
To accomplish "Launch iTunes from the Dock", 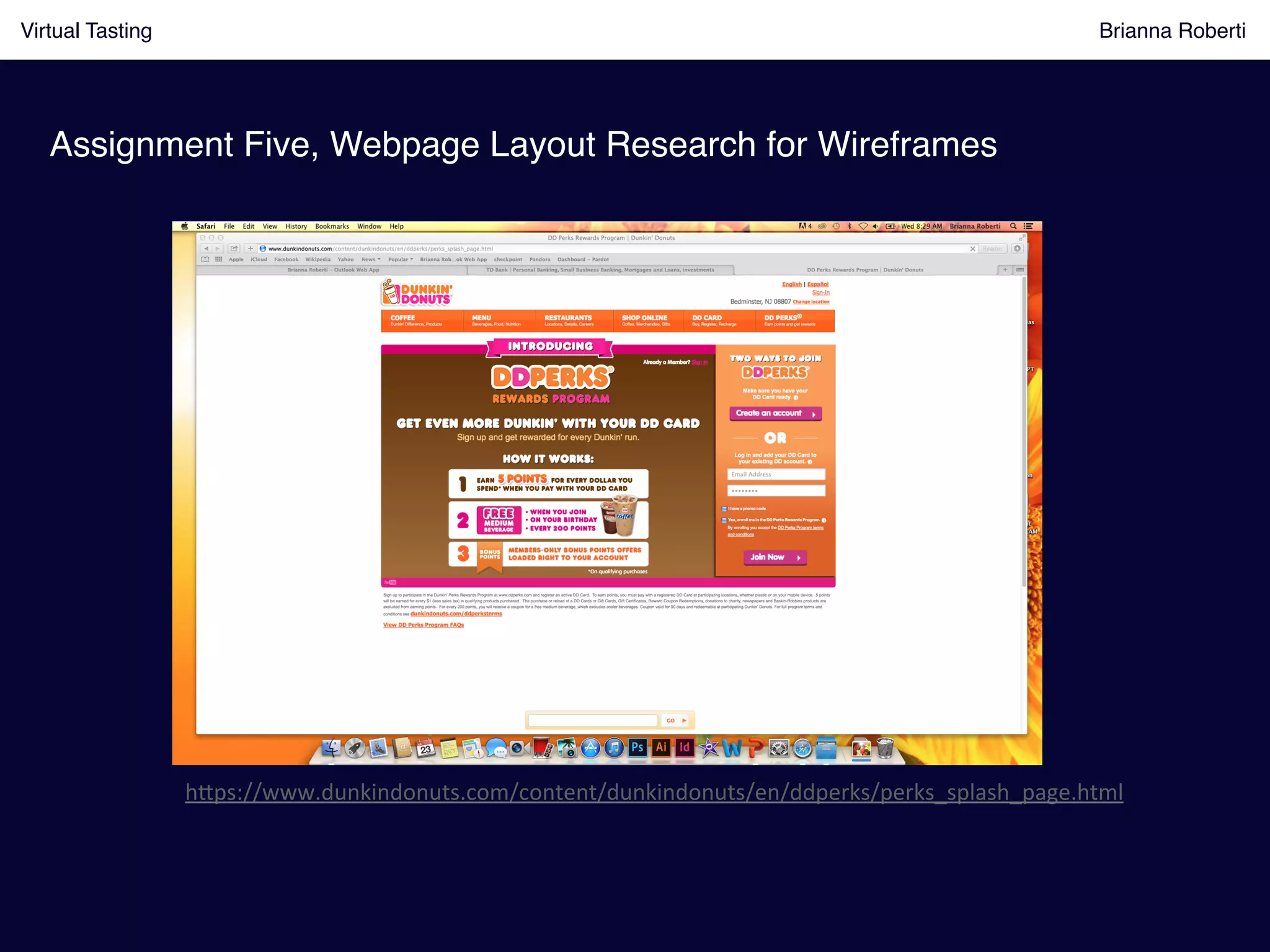I will [x=614, y=748].
